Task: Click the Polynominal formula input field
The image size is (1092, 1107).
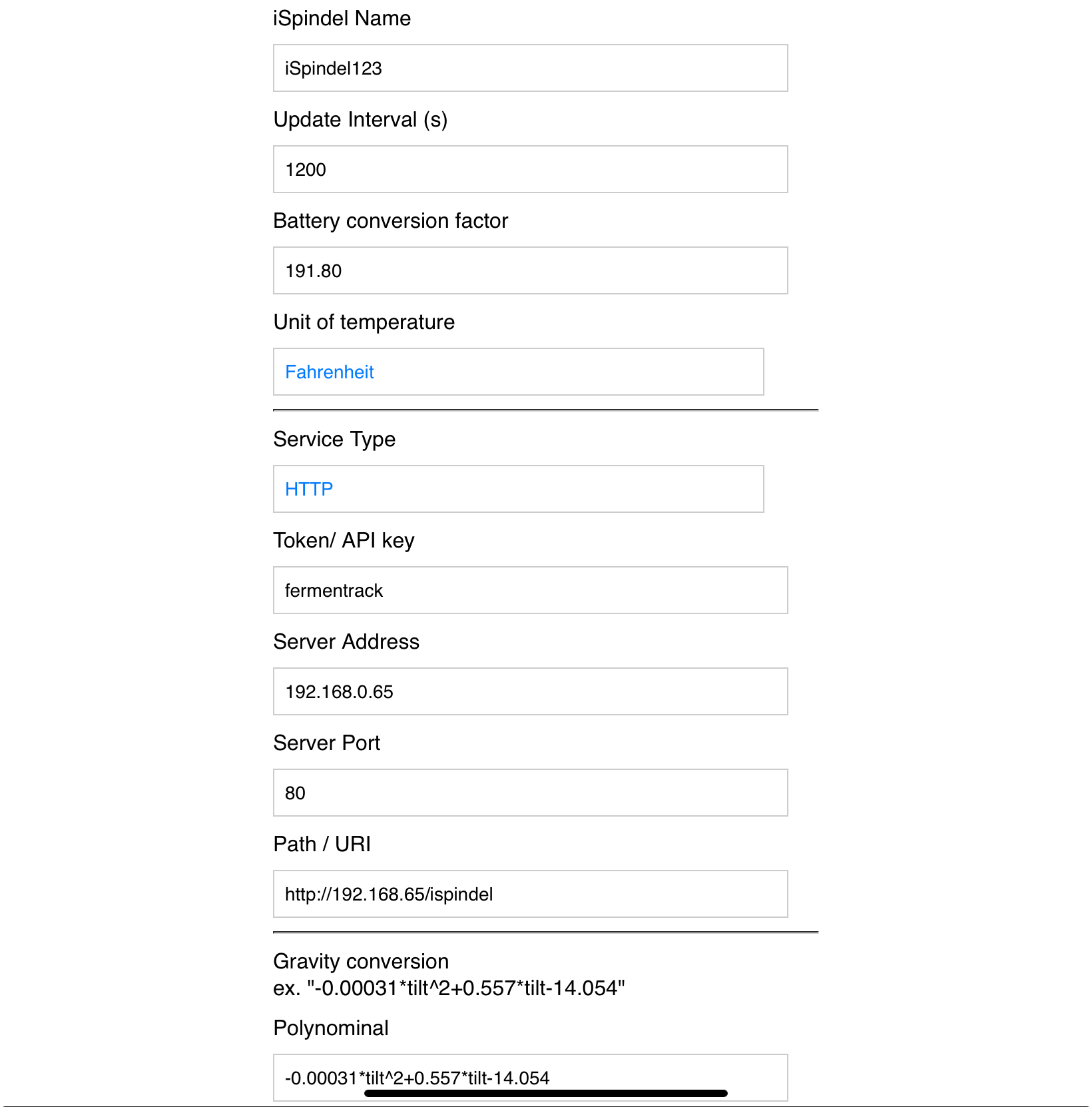Action: (x=530, y=1077)
